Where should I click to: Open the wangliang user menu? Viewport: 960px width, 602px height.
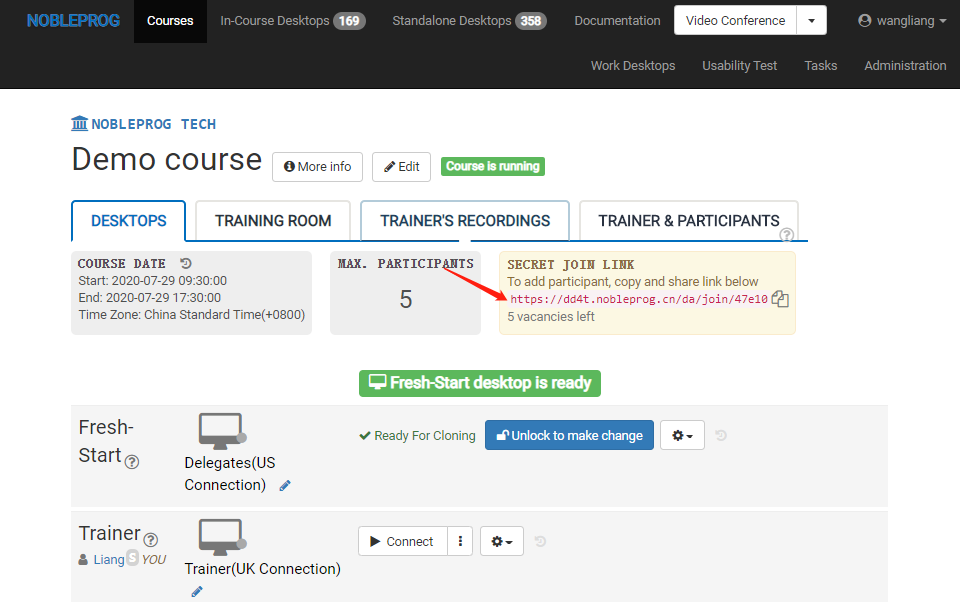(902, 21)
